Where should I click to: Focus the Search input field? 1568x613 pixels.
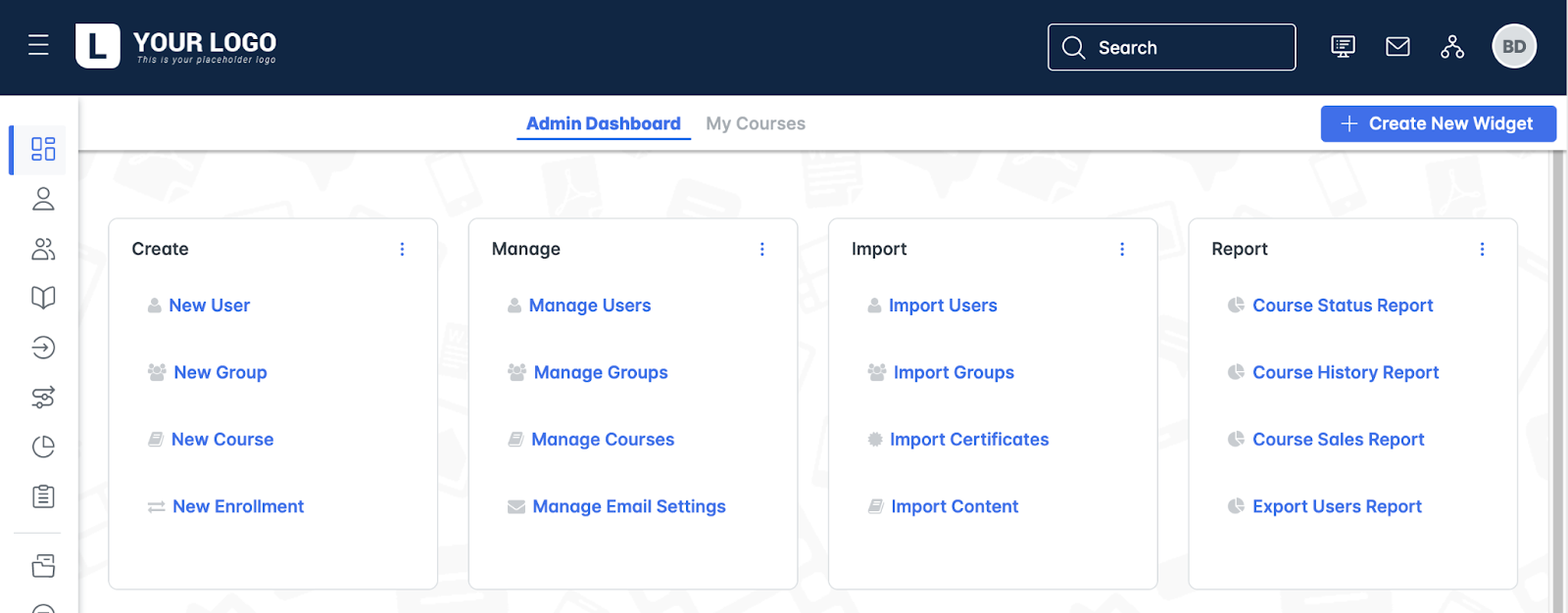(x=1186, y=48)
